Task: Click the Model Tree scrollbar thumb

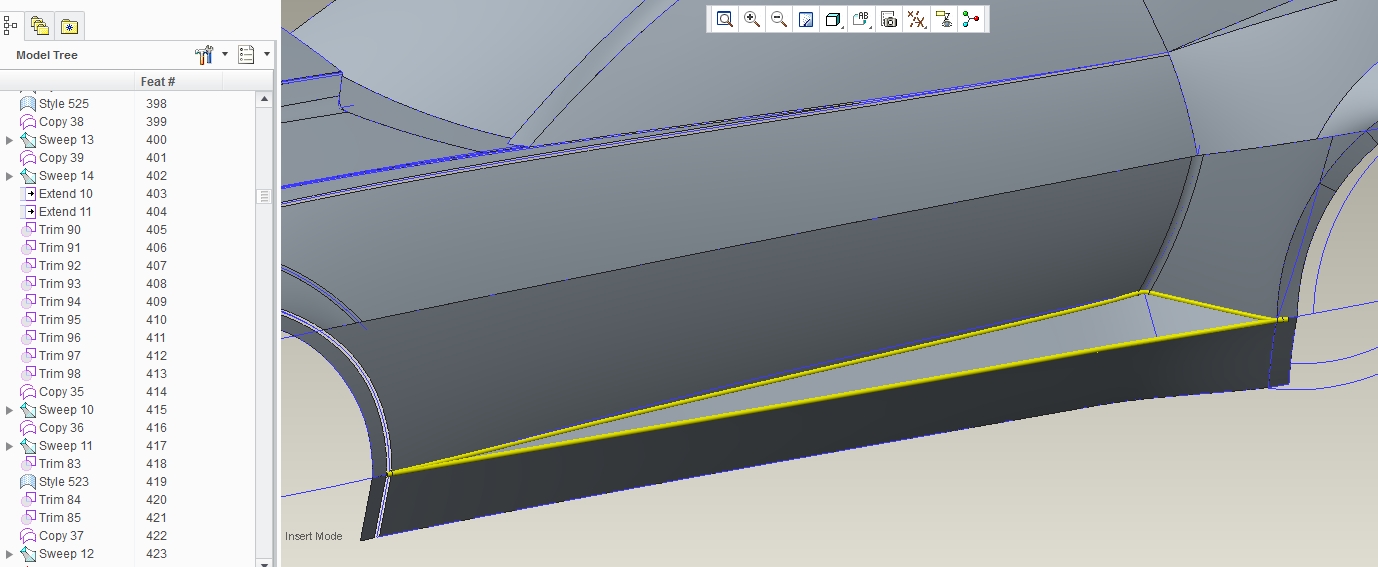Action: pos(264,197)
